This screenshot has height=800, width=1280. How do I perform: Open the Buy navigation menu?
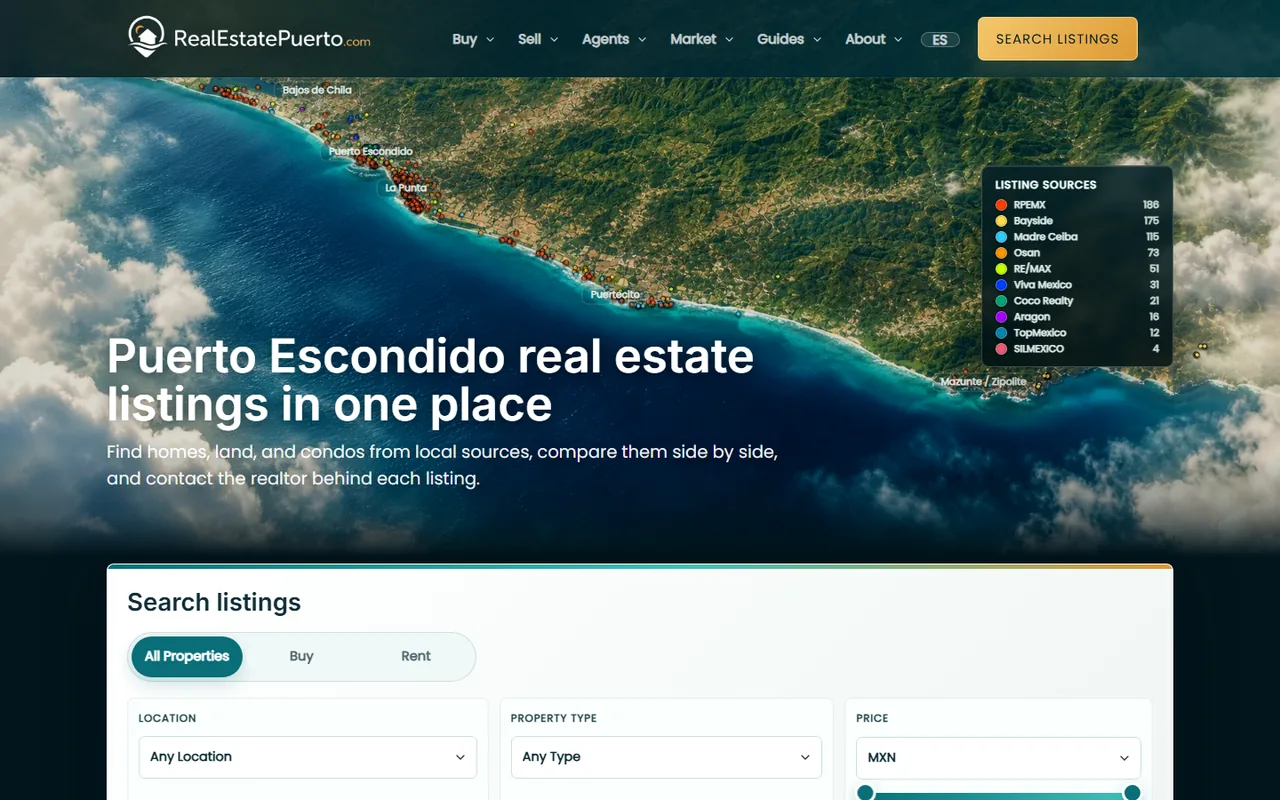pos(473,39)
